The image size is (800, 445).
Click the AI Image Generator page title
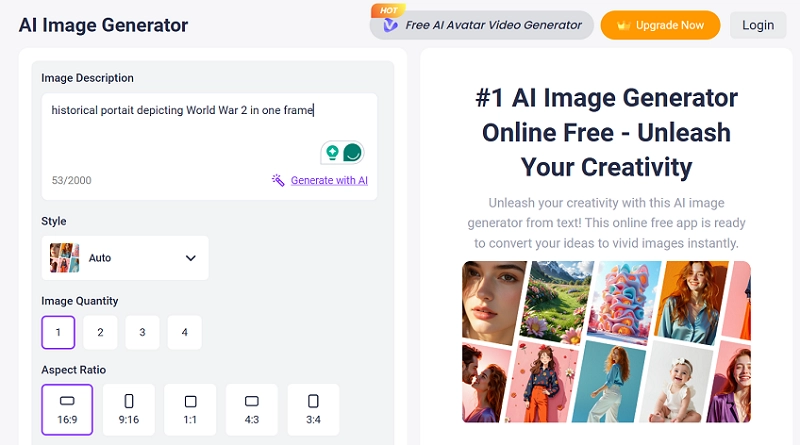click(x=104, y=25)
